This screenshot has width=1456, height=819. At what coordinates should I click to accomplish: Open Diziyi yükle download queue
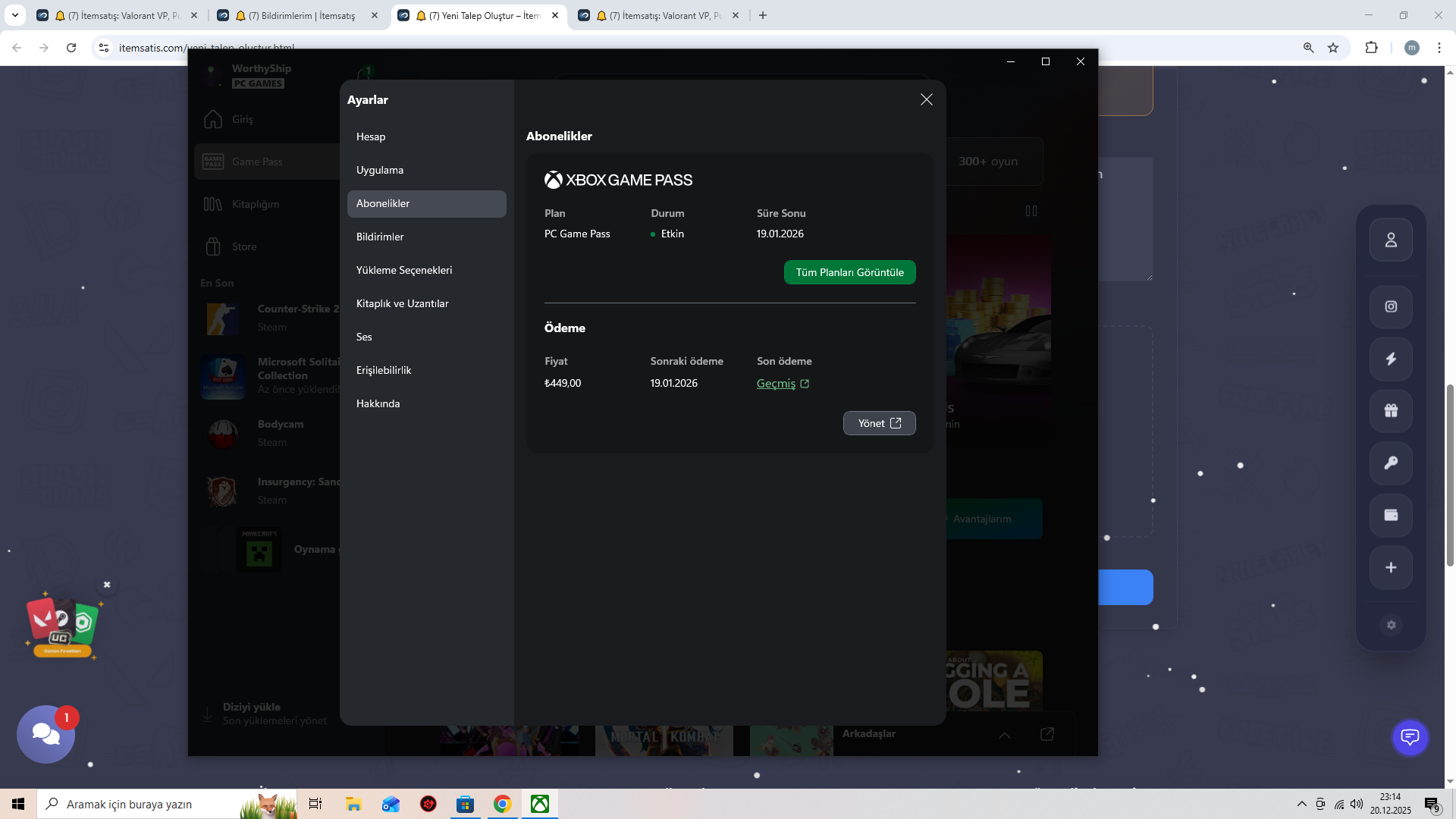[265, 714]
